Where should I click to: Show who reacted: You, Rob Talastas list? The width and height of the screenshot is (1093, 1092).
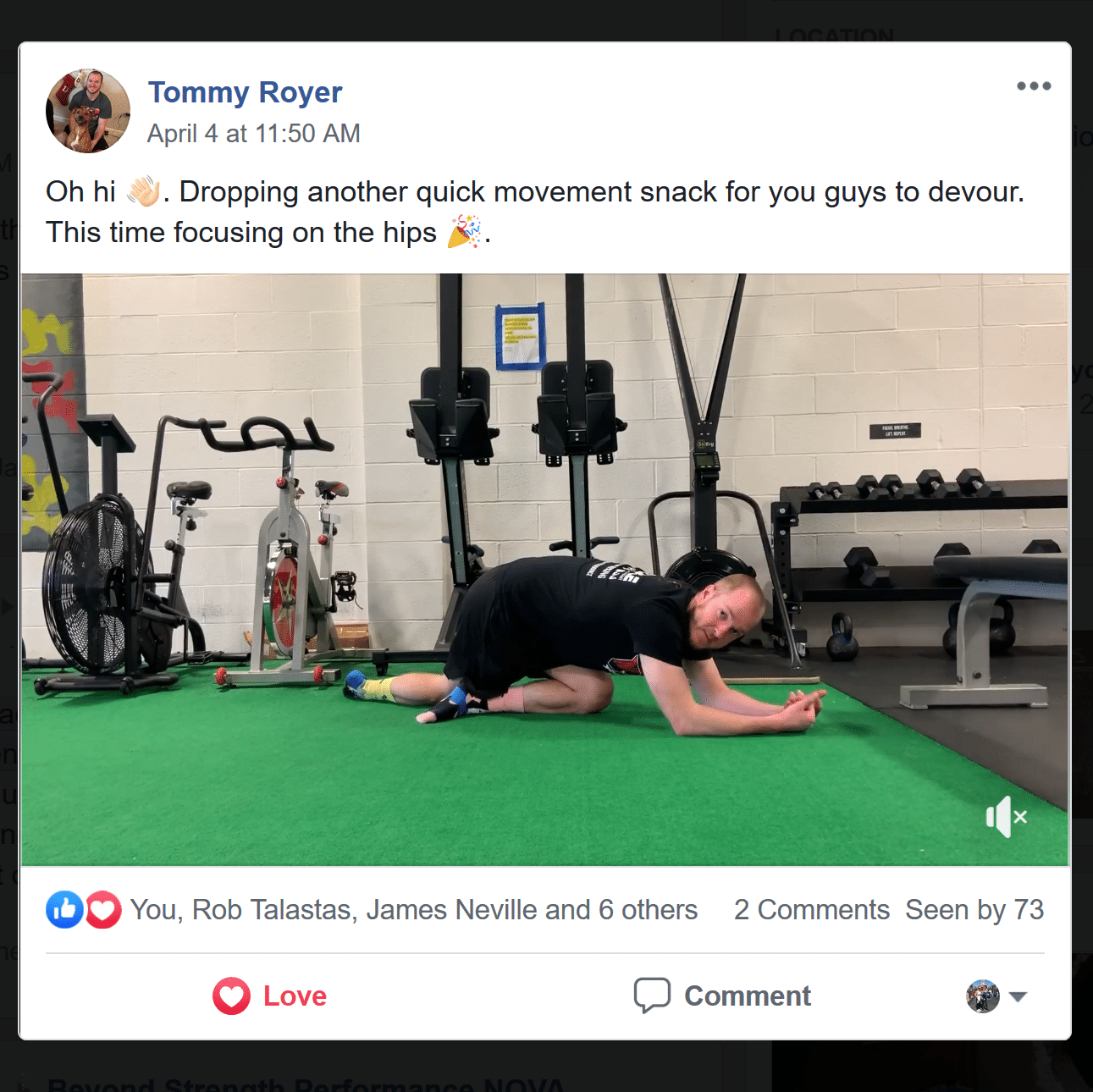pyautogui.click(x=414, y=910)
